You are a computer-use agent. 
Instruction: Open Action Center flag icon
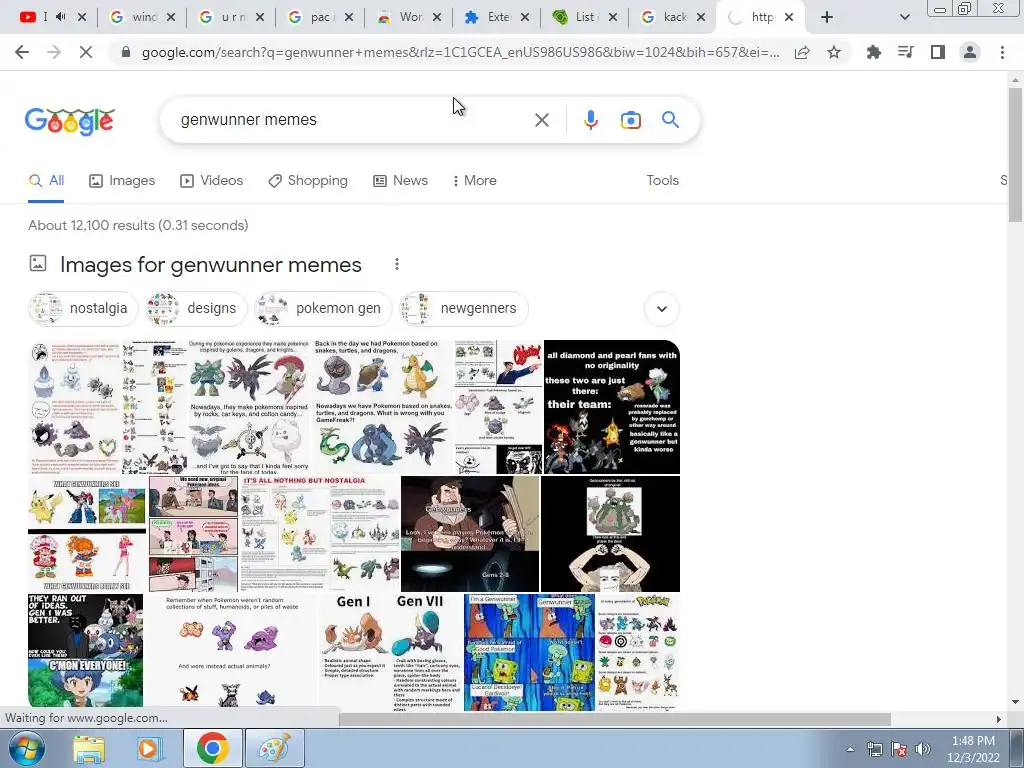[899, 749]
